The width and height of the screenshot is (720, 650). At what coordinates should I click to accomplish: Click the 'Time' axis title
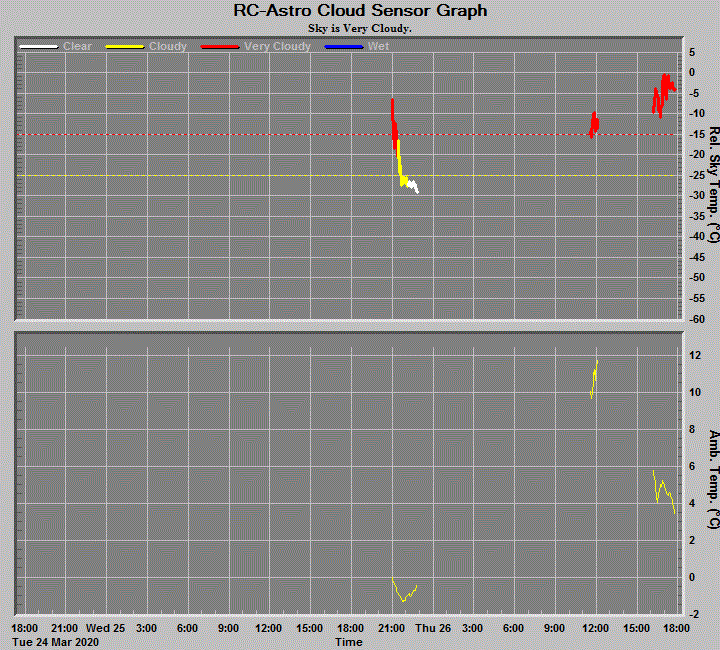(x=349, y=642)
